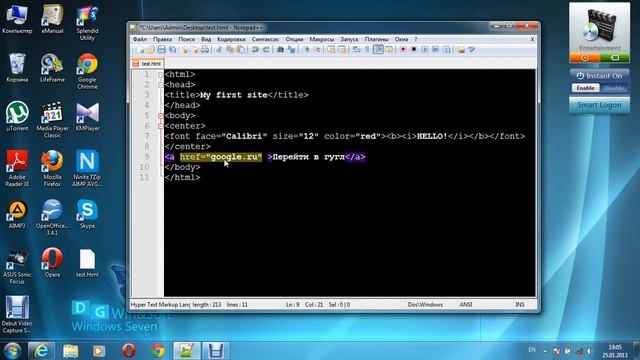This screenshot has height=360, width=640.
Task: Open the Windows Start button
Action: pyautogui.click(x=12, y=351)
